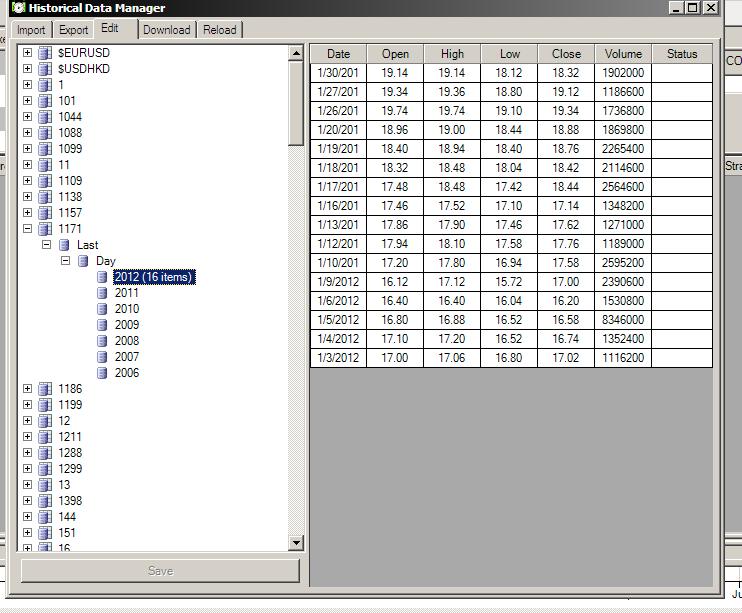Click cylinder icon of 2012 (16 items)
The height and width of the screenshot is (613, 742).
[102, 277]
